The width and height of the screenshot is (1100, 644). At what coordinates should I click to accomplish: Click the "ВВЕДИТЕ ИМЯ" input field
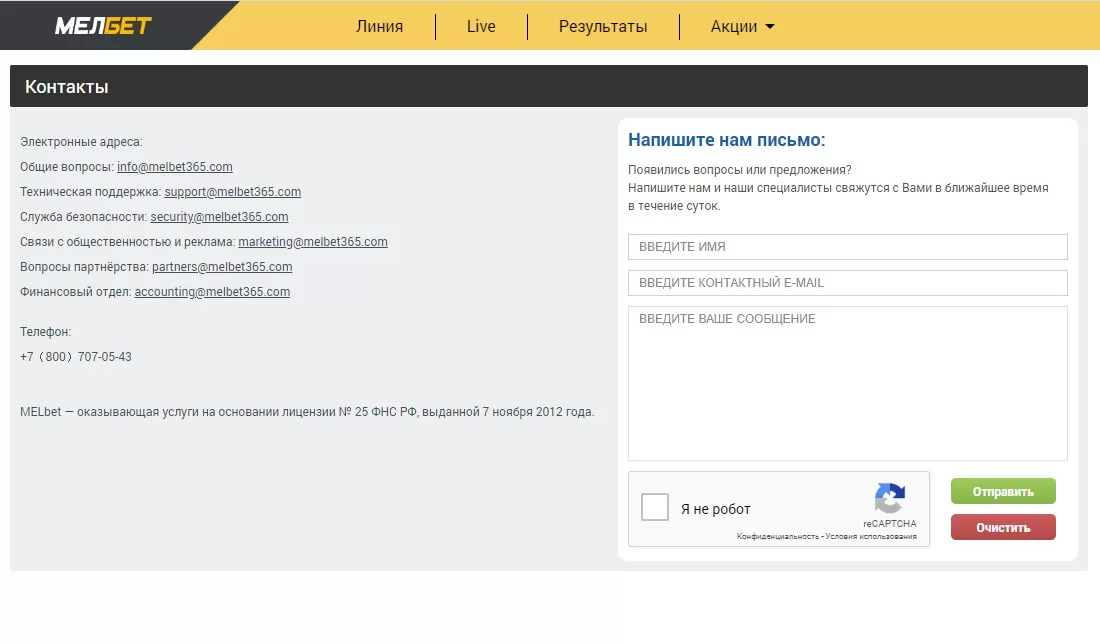847,246
